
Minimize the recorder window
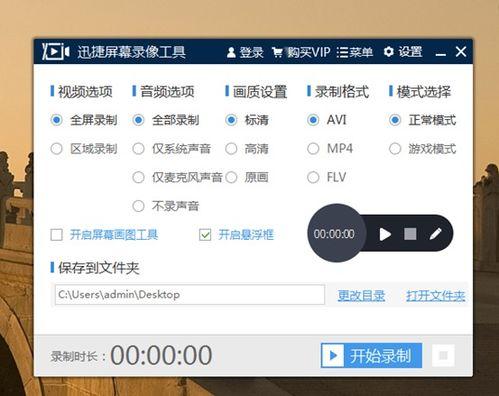click(441, 53)
